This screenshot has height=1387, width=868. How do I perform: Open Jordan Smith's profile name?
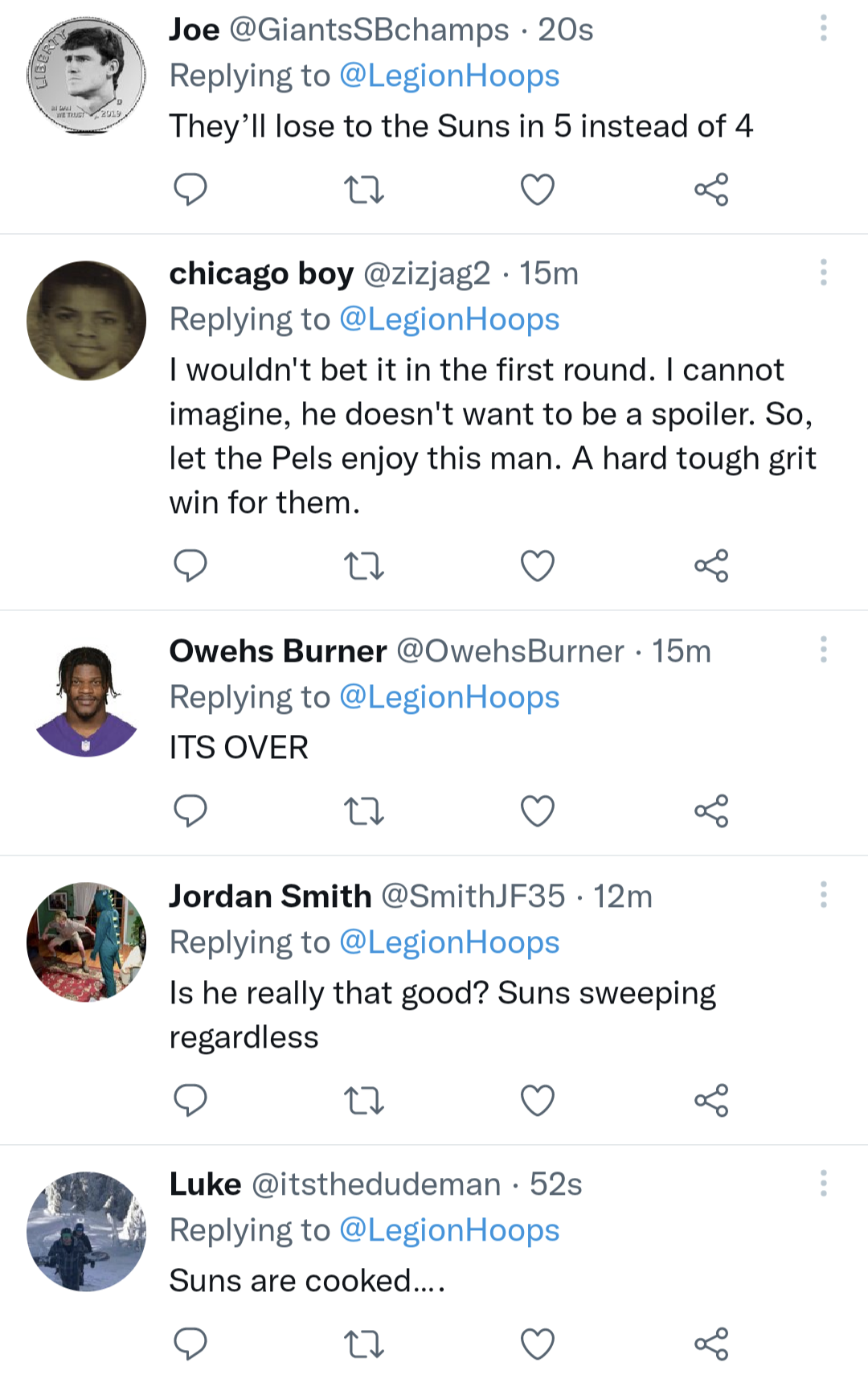[270, 896]
